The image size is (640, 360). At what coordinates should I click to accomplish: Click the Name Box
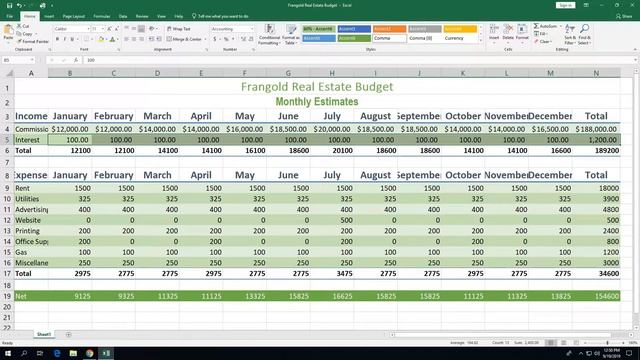point(18,60)
